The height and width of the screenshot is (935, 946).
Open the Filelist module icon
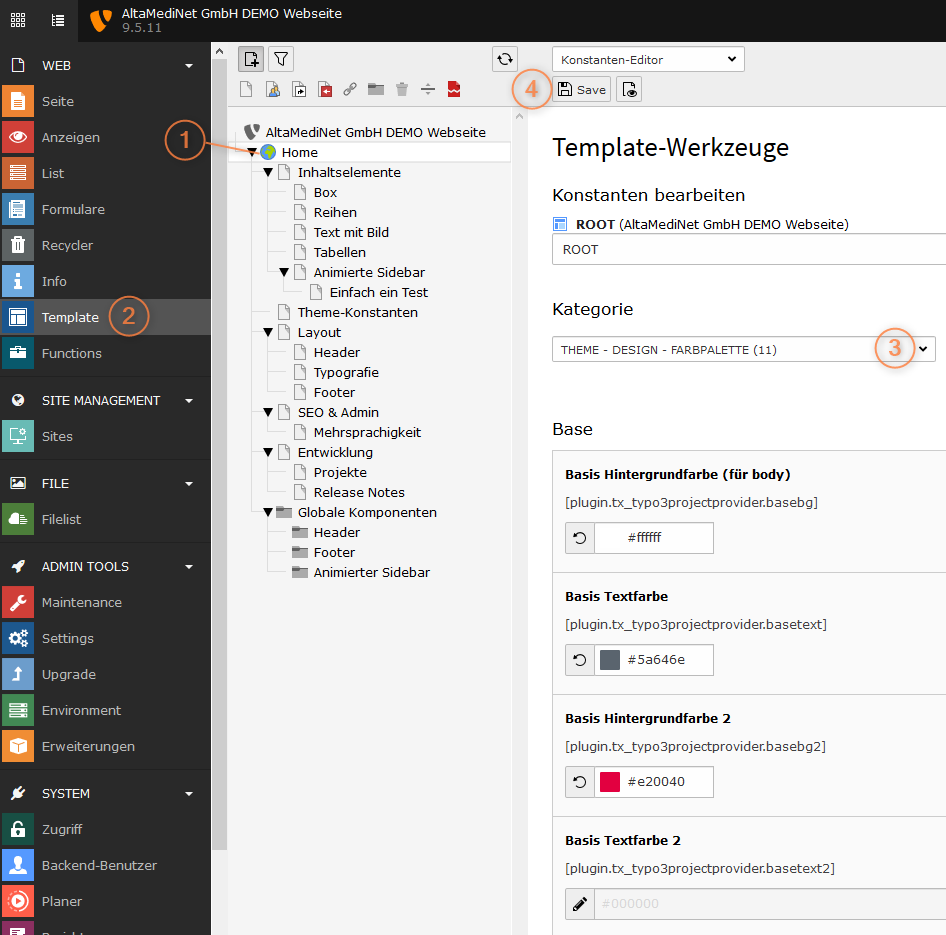tap(16, 519)
